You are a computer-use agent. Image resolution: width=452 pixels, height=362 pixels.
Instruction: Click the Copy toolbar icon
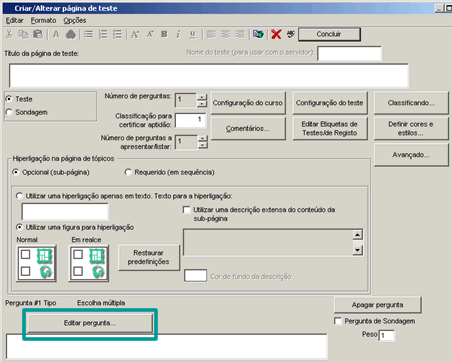point(23,34)
